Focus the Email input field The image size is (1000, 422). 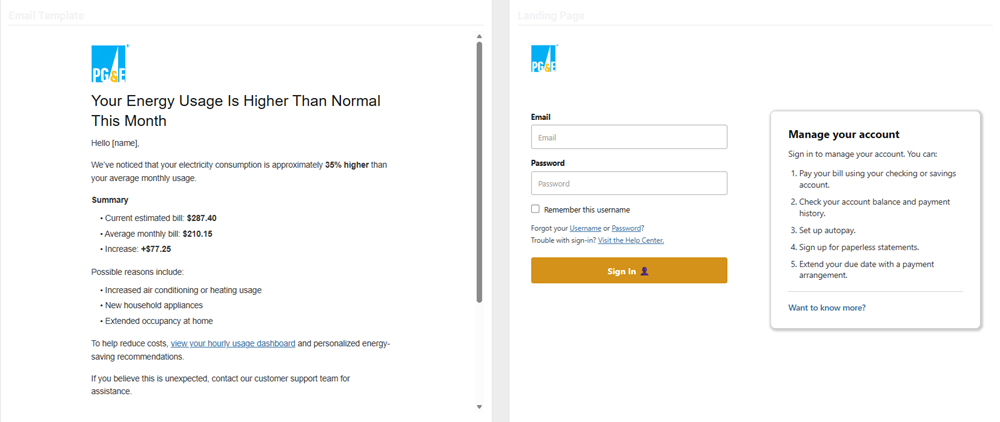pos(629,137)
